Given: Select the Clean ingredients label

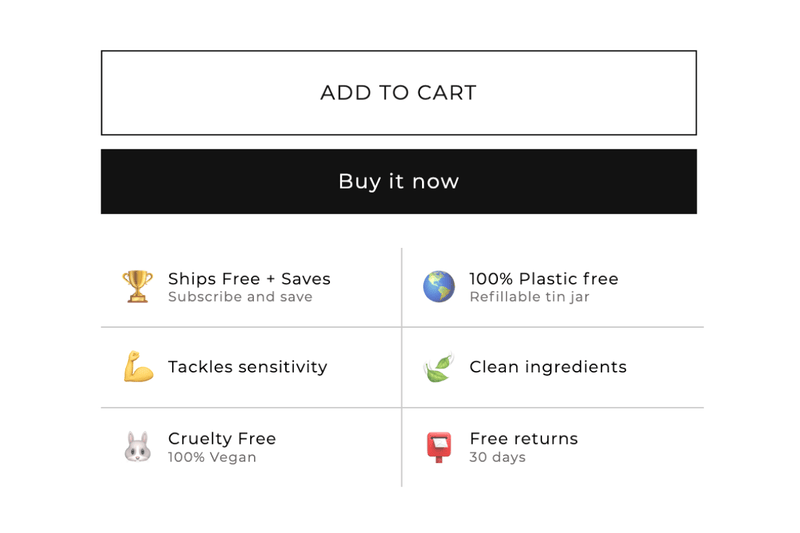Looking at the screenshot, I should coord(548,367).
